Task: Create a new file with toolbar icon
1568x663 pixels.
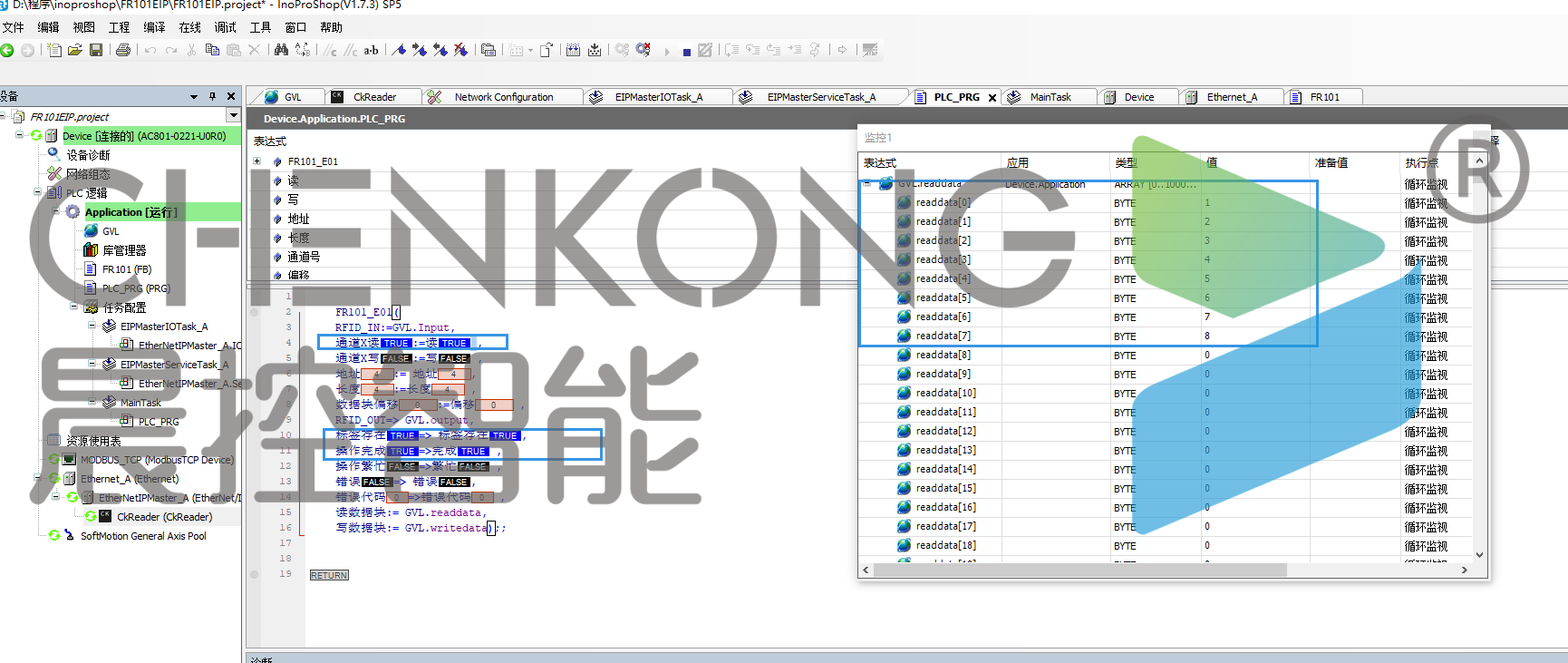Action: 54,50
